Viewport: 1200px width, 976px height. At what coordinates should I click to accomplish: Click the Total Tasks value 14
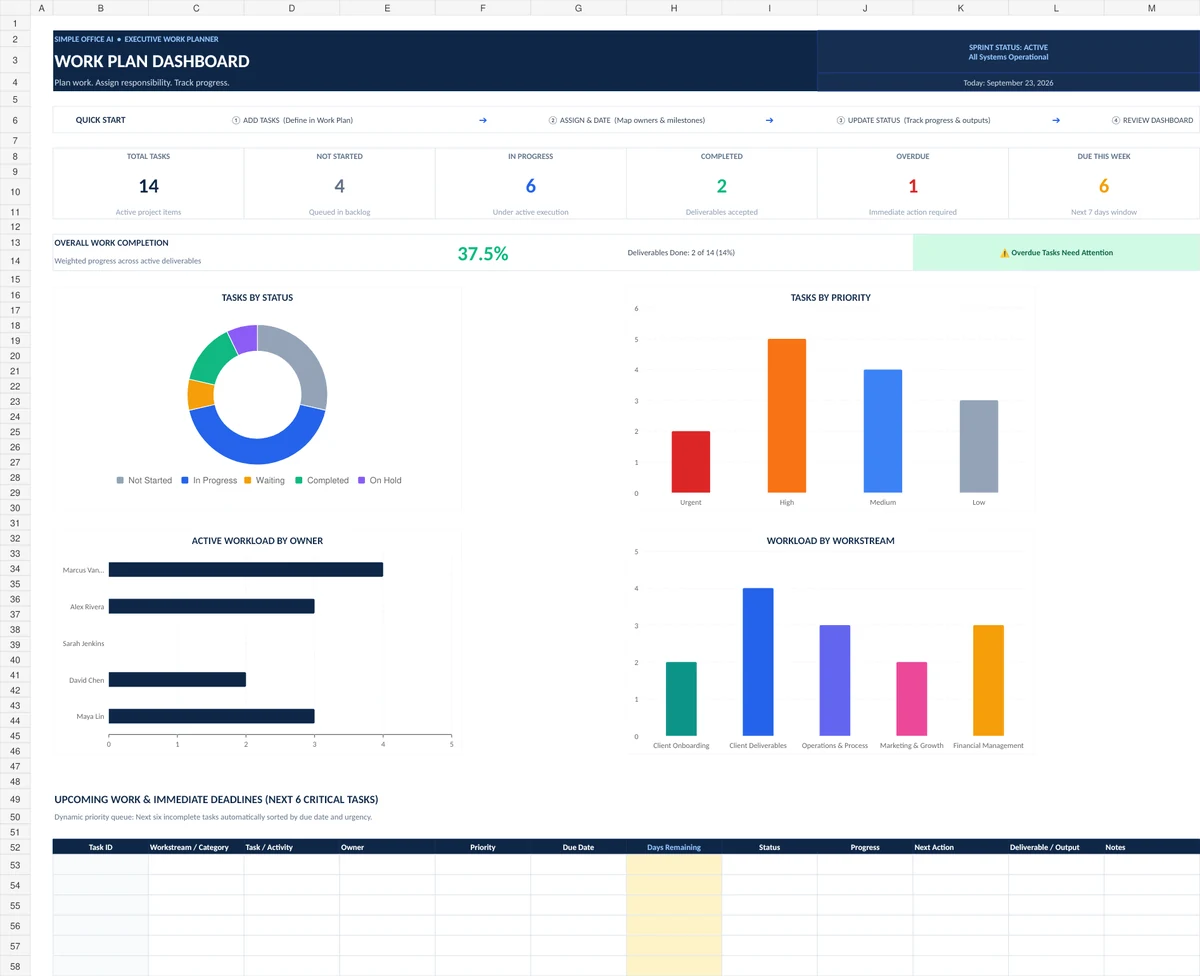[149, 186]
